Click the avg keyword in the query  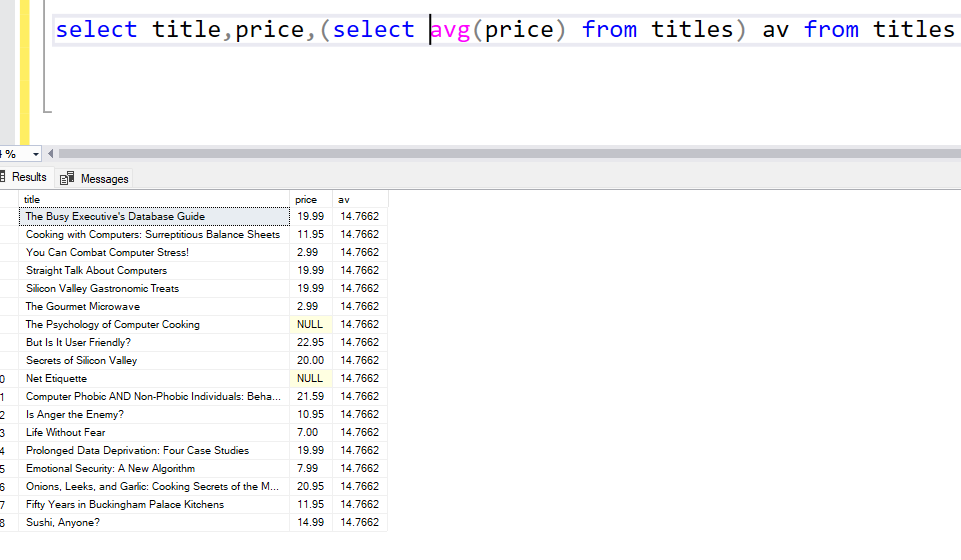point(450,29)
